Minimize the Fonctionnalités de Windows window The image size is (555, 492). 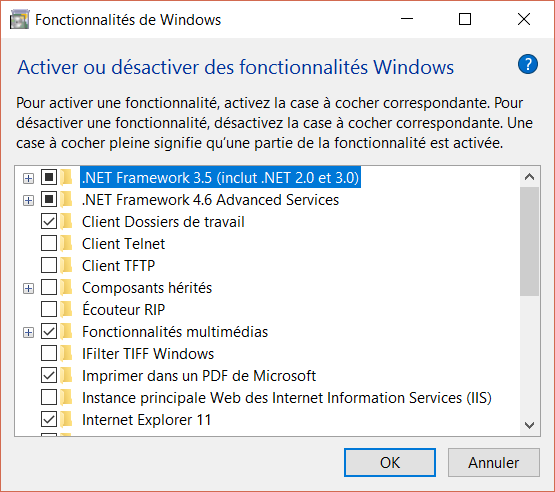[407, 19]
